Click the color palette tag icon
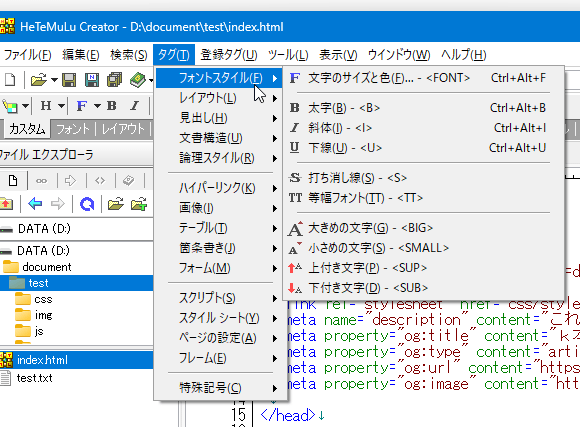 [10, 106]
